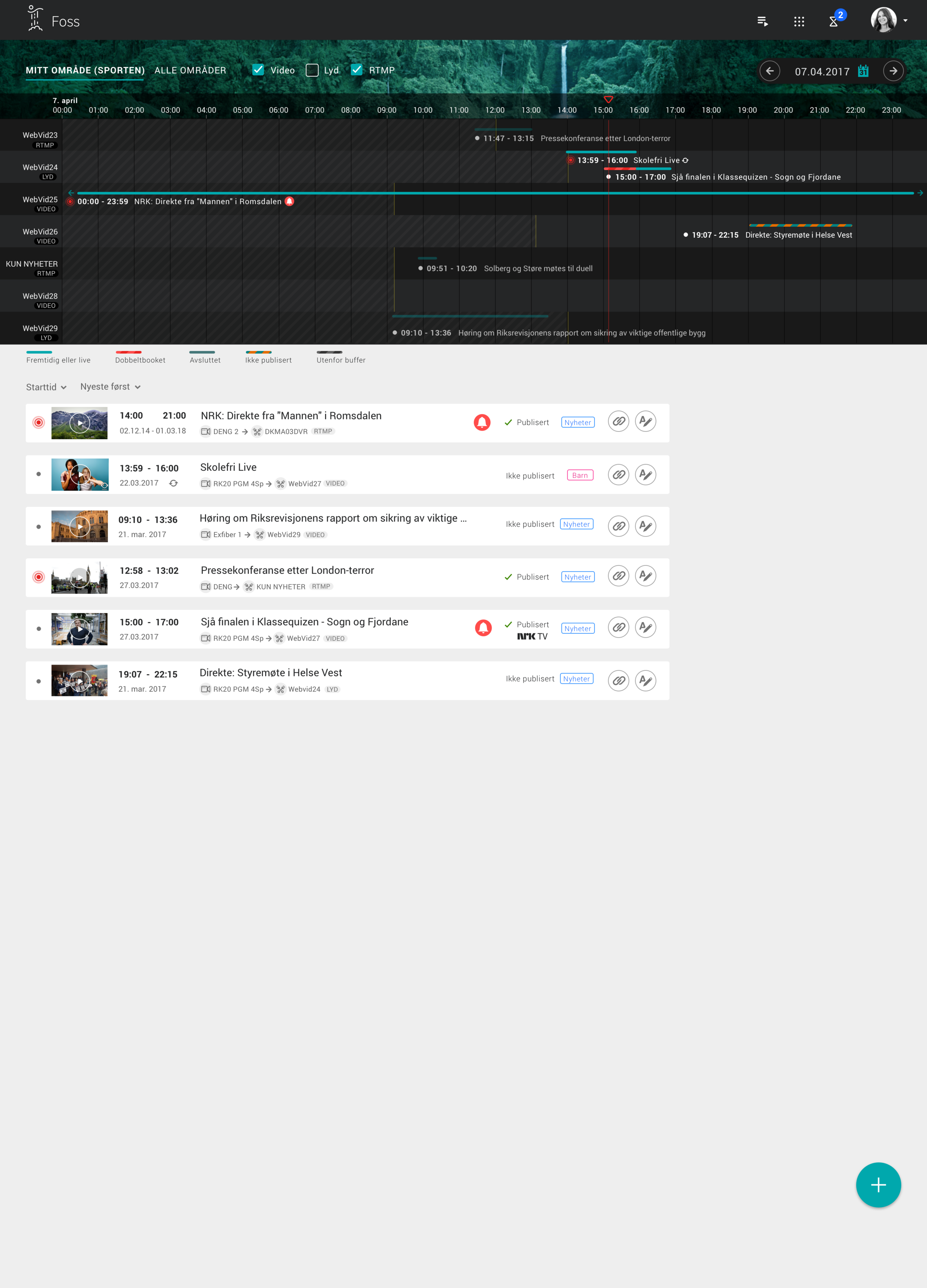This screenshot has width=927, height=1288.
Task: Uncheck the RTMP filter checkbox
Action: click(x=356, y=70)
